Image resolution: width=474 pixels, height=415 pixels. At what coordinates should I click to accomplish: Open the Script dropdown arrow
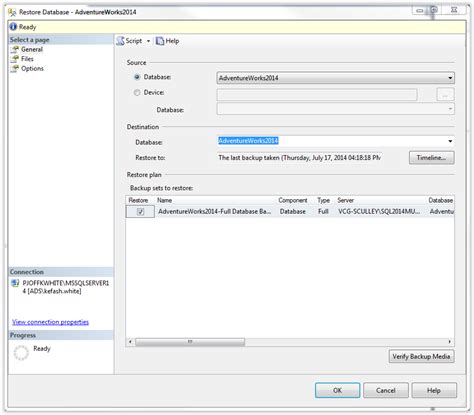[x=148, y=41]
